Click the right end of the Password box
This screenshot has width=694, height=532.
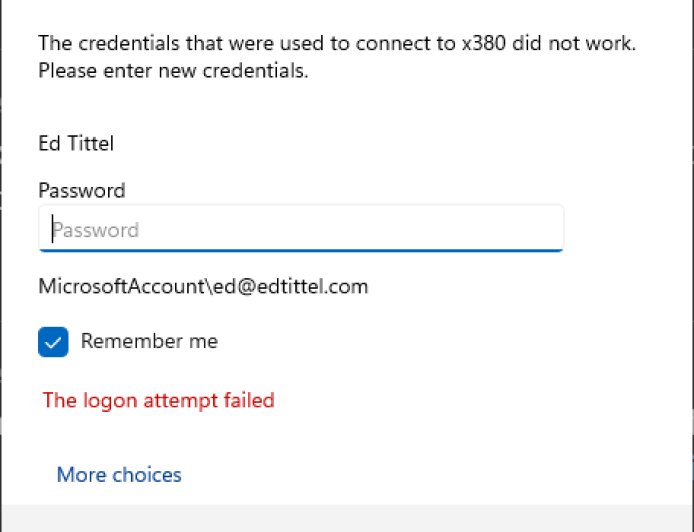tap(548, 229)
